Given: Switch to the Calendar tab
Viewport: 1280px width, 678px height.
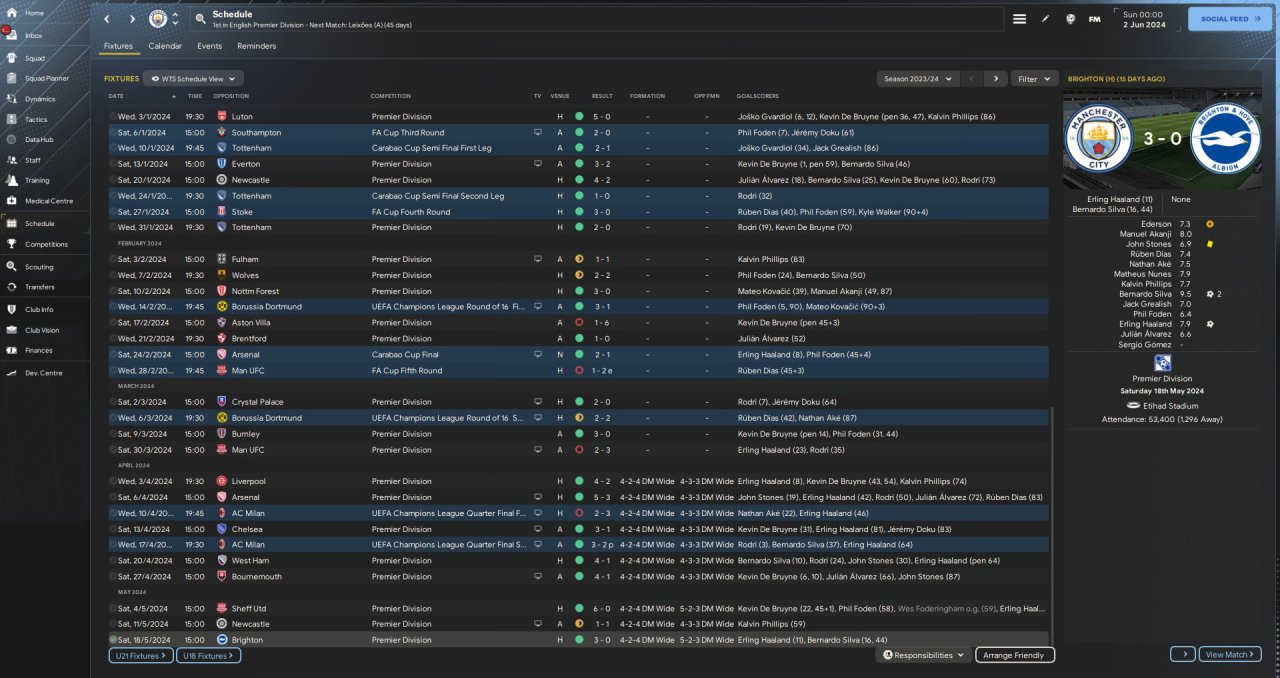Looking at the screenshot, I should 165,46.
